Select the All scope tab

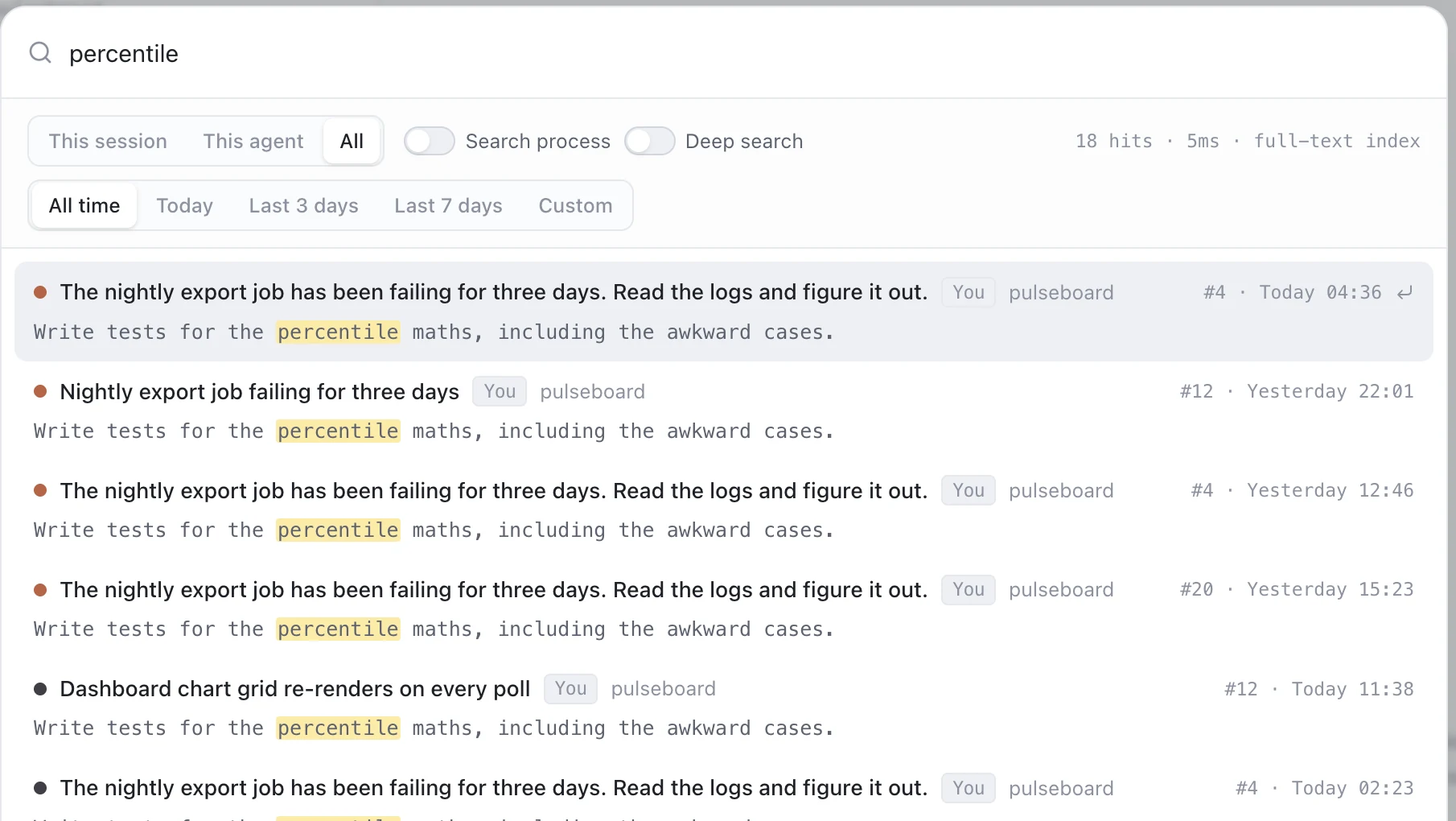352,142
